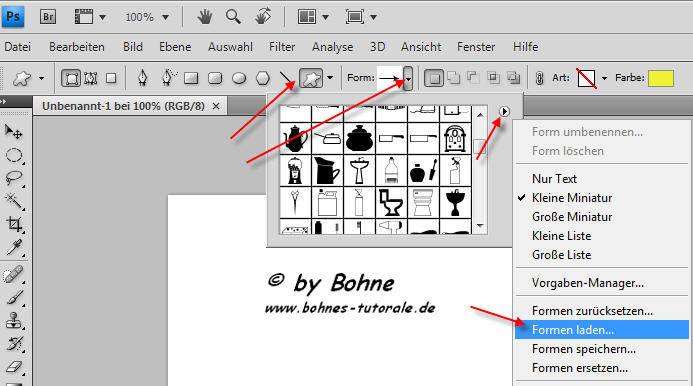693x386 pixels.
Task: Enable Shape Layers mode button
Action: coord(71,79)
